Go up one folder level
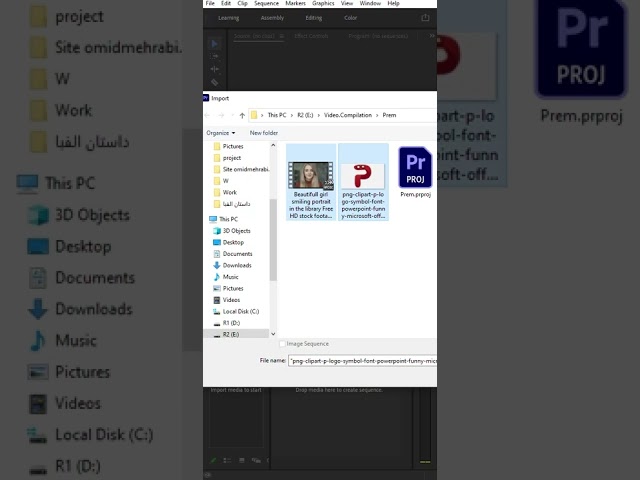640x480 pixels. click(x=242, y=116)
